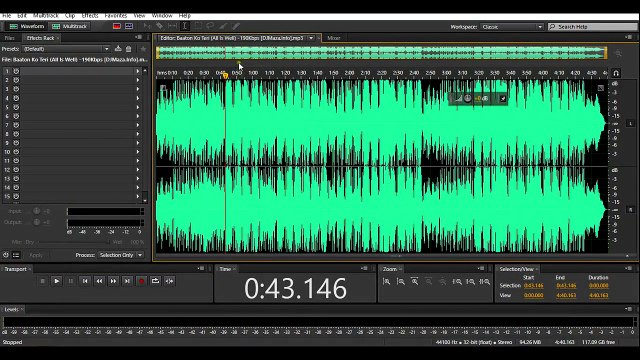Save rack as favorite star icon

coord(143,49)
